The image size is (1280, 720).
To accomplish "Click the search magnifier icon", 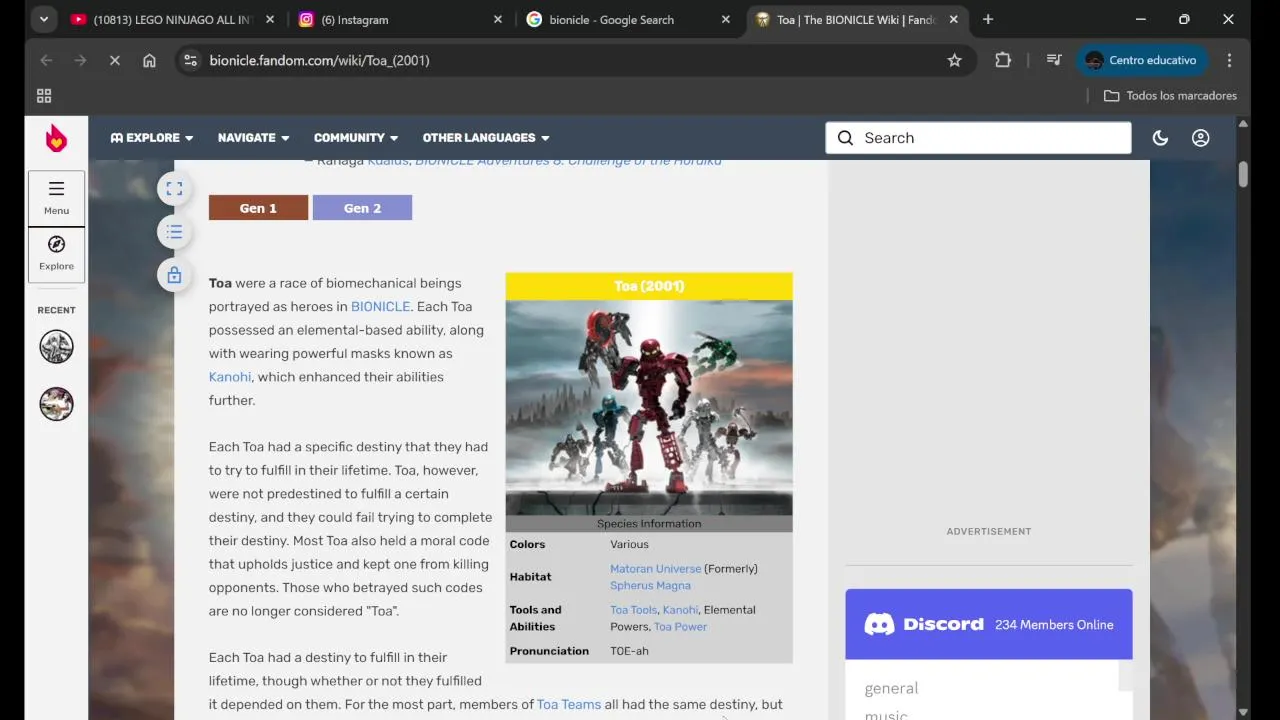I will [x=845, y=138].
